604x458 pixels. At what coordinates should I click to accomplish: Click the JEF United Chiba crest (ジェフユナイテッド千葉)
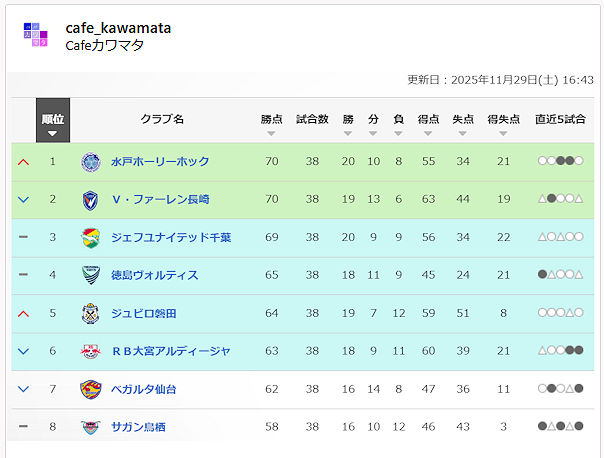(91, 237)
